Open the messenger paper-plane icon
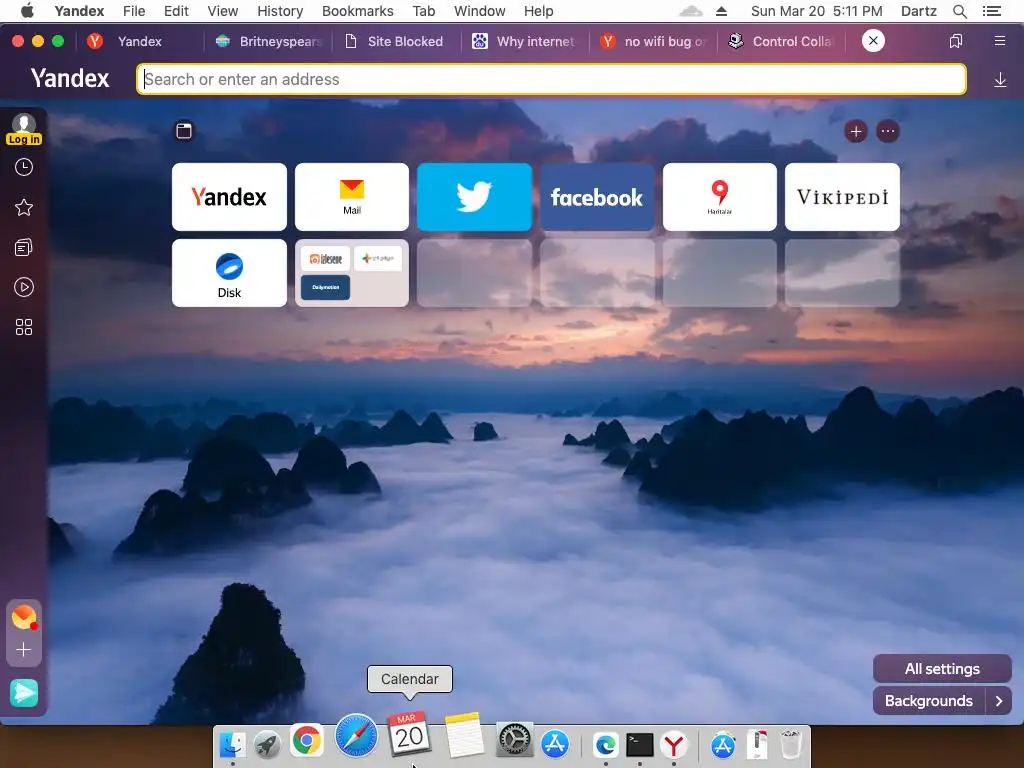This screenshot has width=1024, height=768. click(24, 693)
